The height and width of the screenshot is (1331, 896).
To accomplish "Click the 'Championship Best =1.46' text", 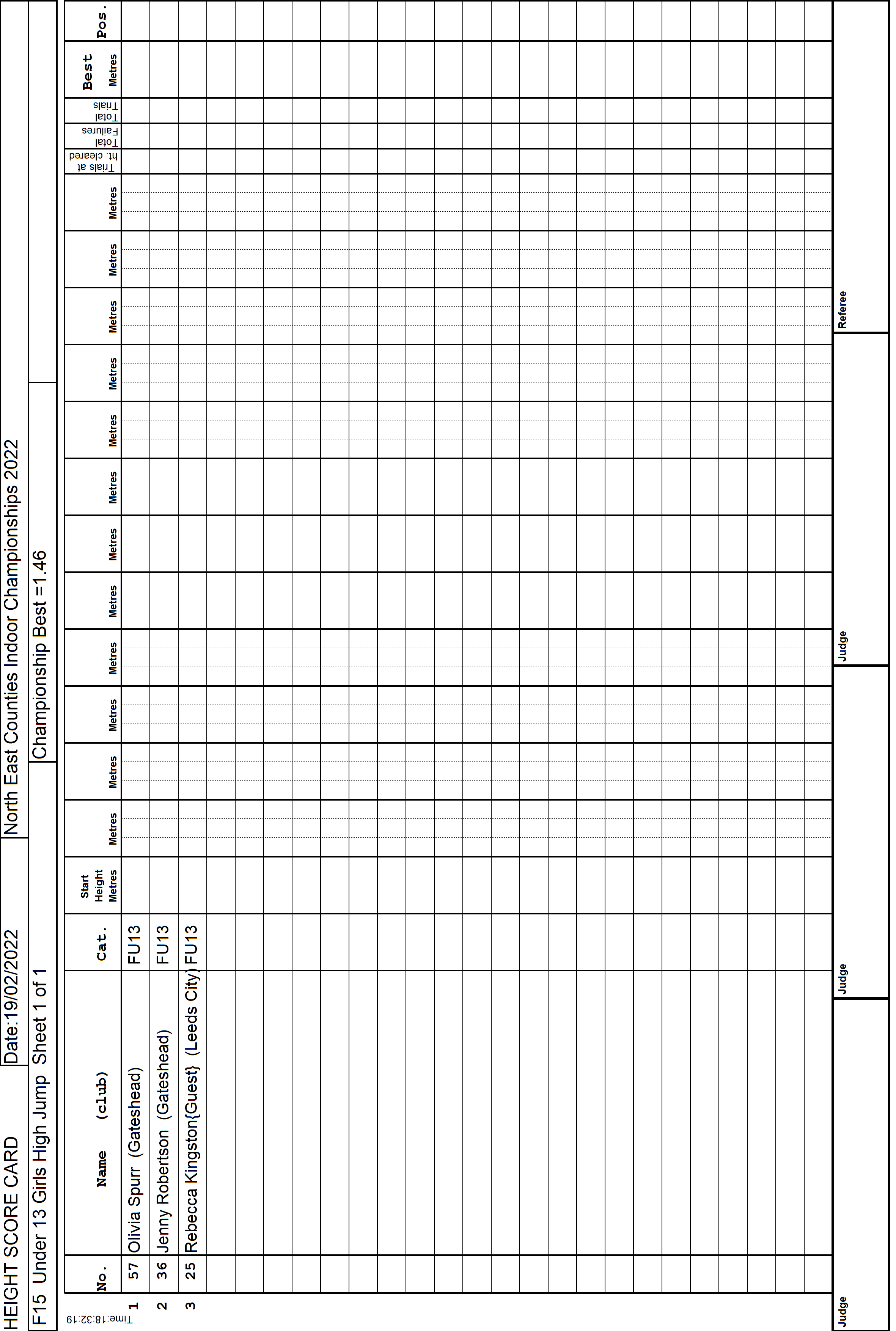I will tap(40, 654).
